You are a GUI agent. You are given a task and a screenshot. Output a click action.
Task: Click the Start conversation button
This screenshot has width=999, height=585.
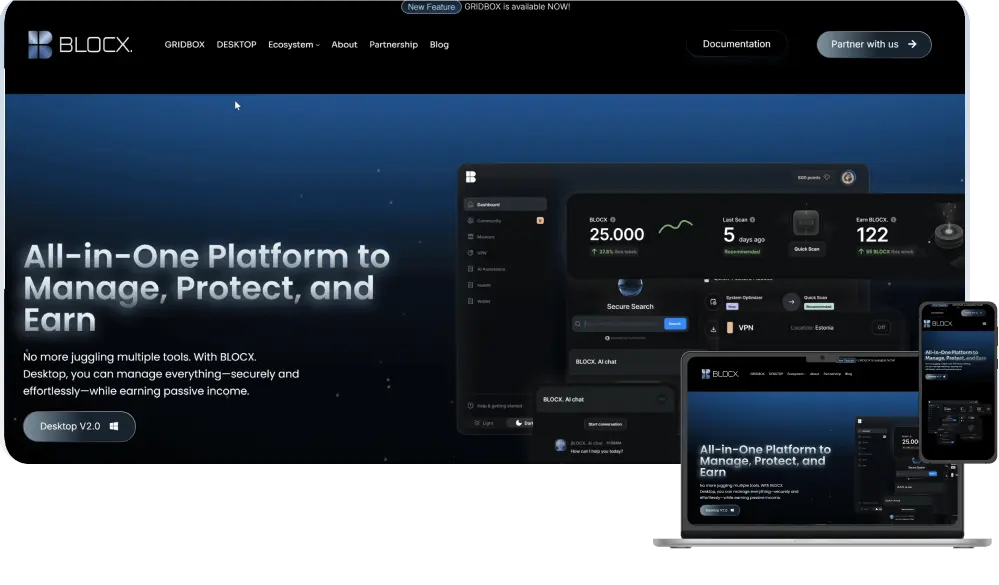[605, 424]
